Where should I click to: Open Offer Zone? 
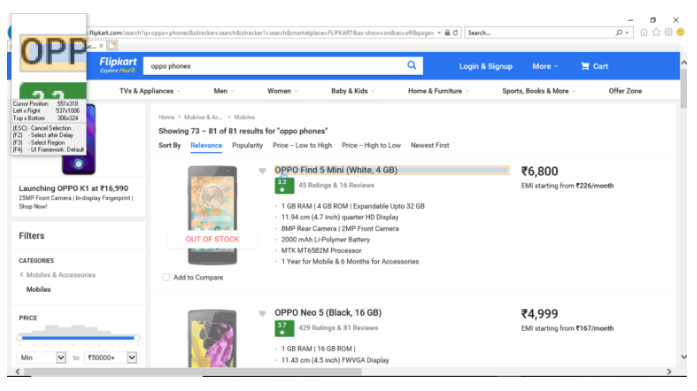pos(625,91)
